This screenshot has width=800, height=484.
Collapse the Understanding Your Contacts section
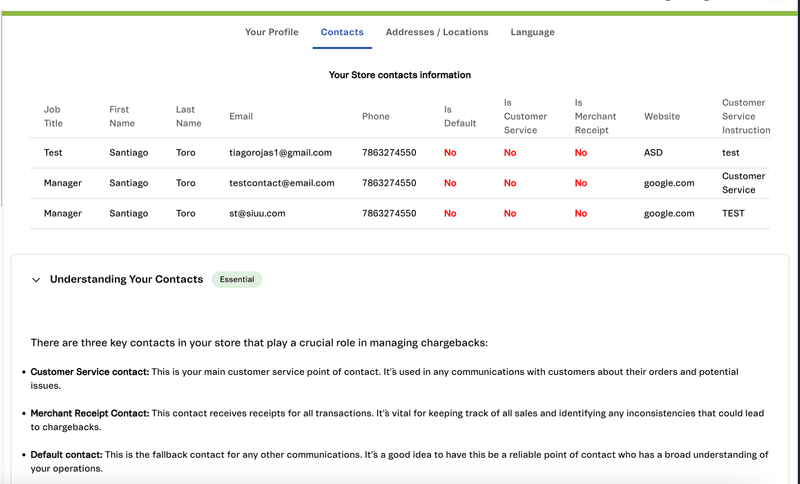[x=36, y=279]
